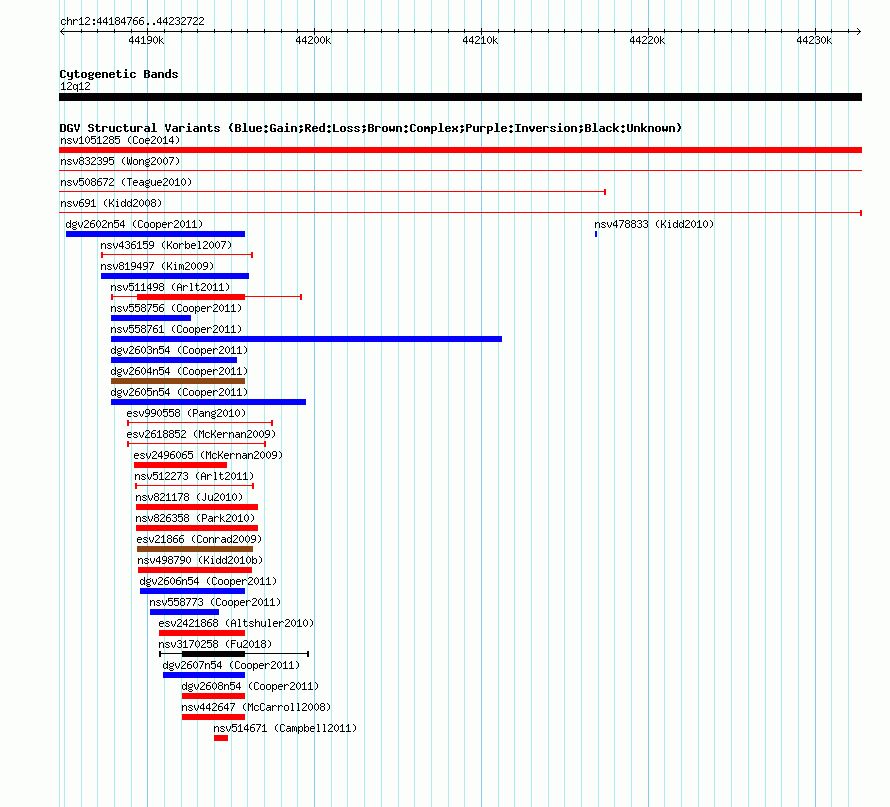Open nsv514671 (Campbell2011) label
The height and width of the screenshot is (807, 890).
(286, 728)
